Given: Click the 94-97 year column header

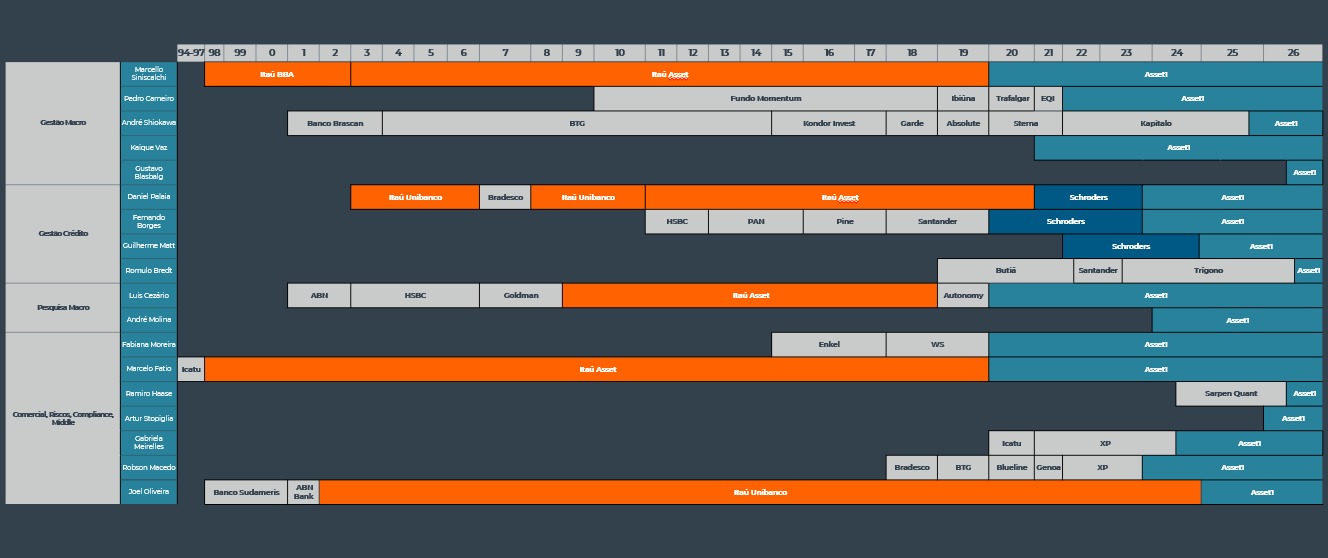Looking at the screenshot, I should tap(191, 52).
